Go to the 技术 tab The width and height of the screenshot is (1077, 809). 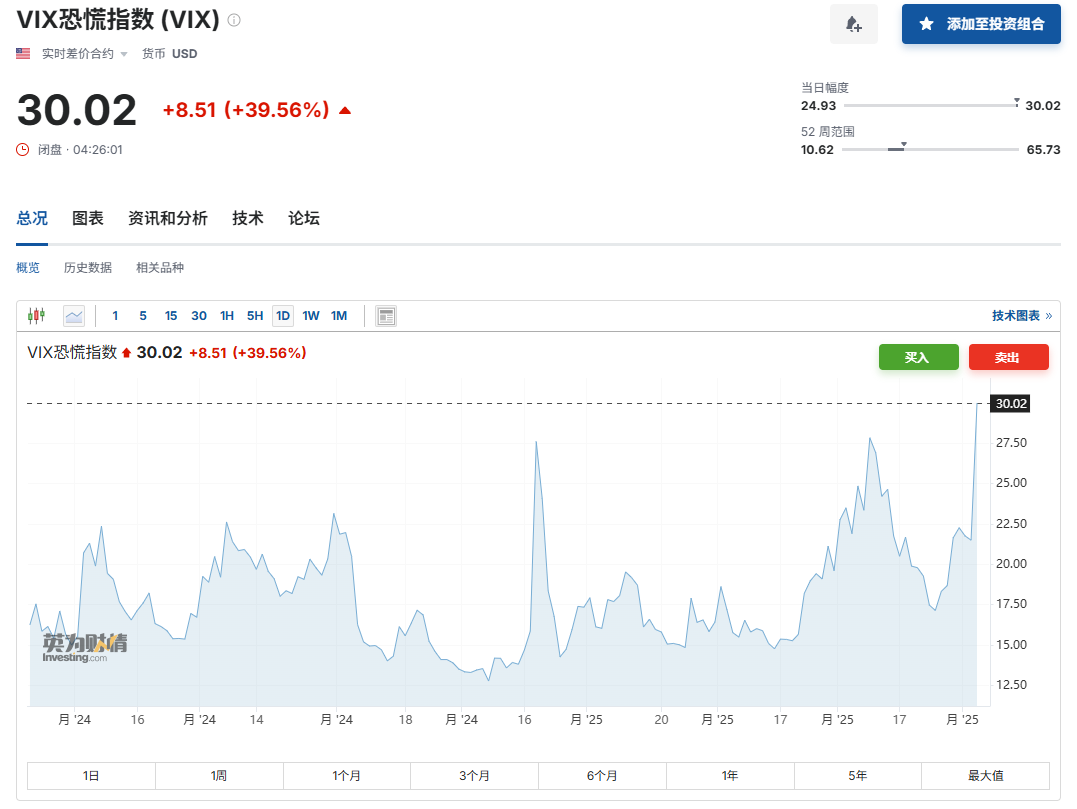click(x=248, y=218)
